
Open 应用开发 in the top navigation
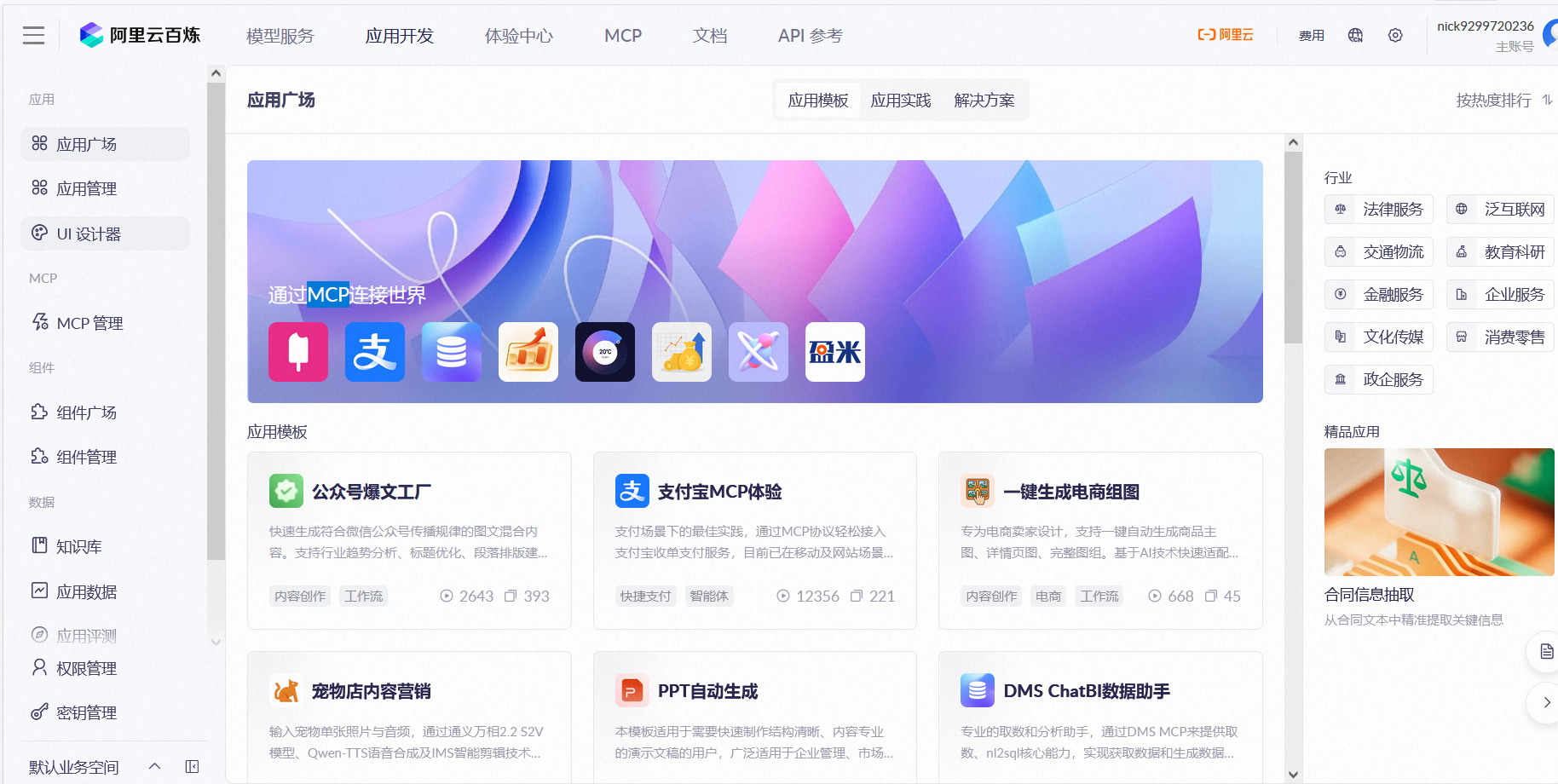click(x=400, y=35)
